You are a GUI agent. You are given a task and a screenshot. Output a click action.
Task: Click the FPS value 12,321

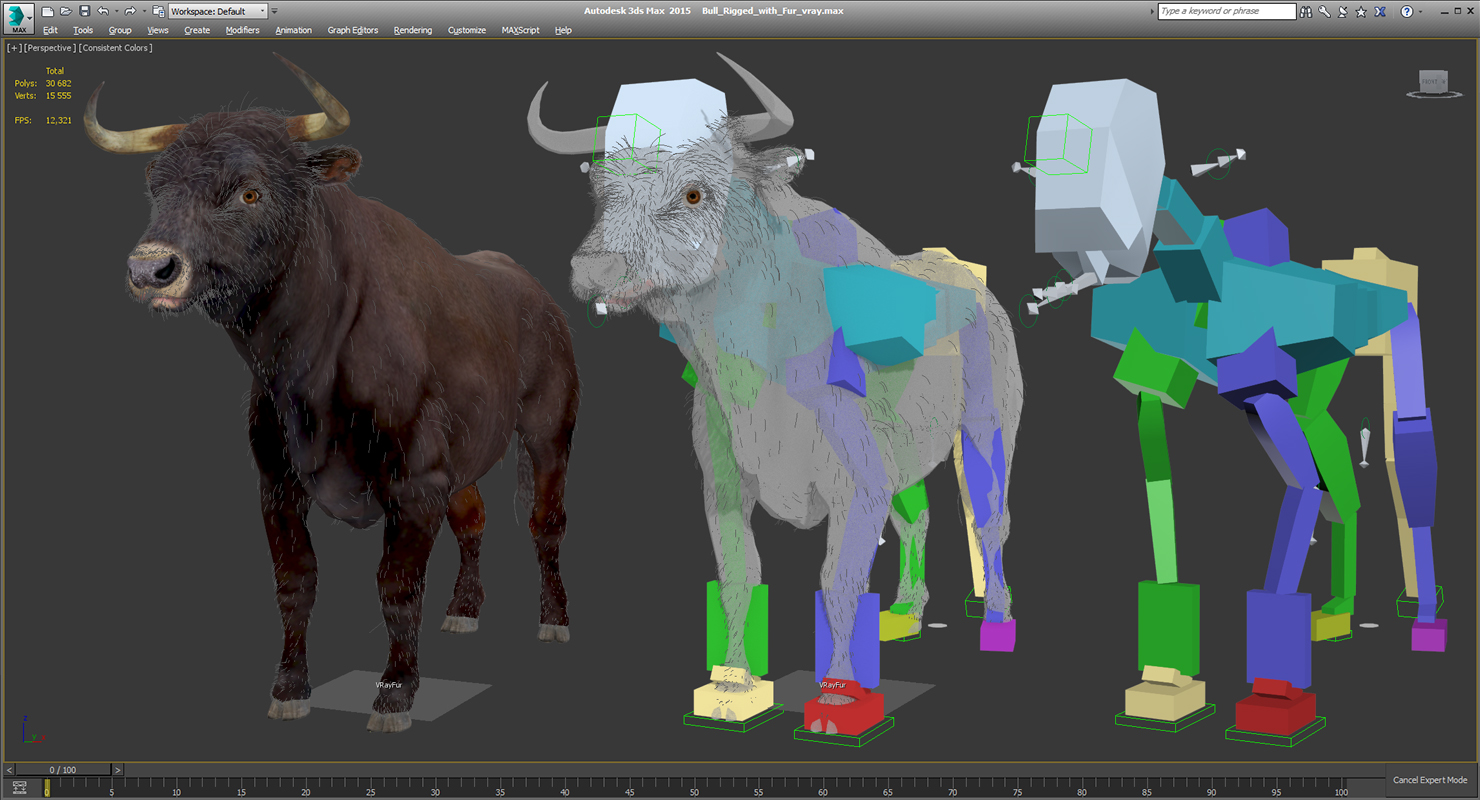(58, 120)
